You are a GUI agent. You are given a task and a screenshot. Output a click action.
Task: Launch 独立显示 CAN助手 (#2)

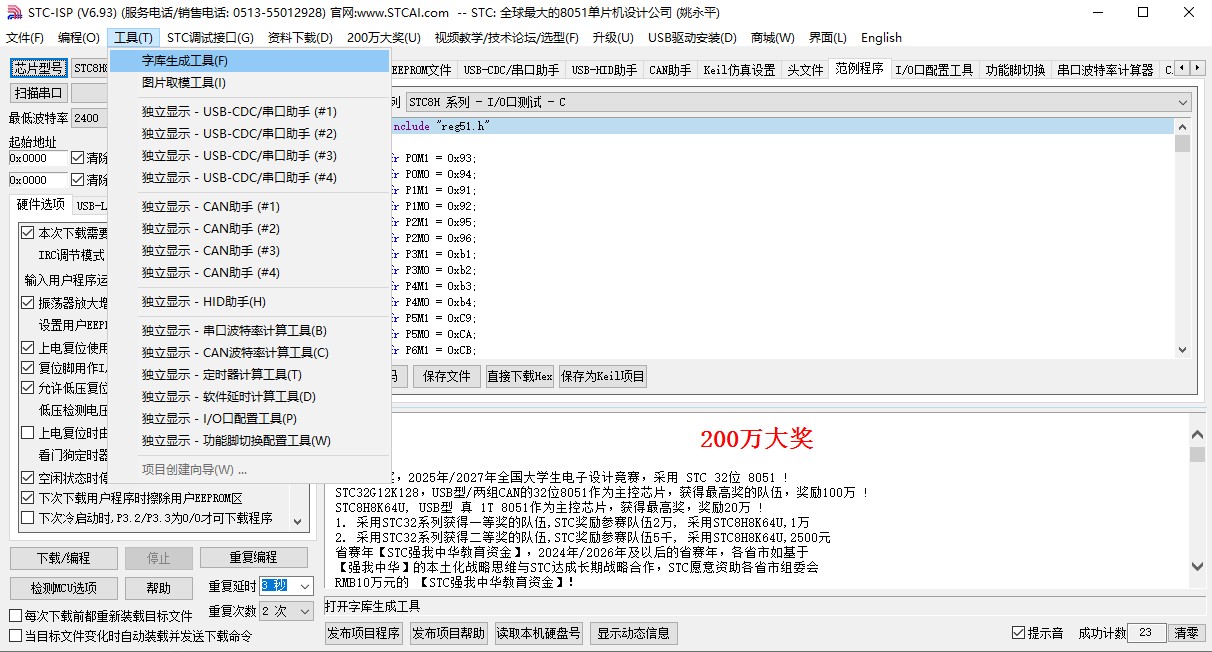[248, 229]
